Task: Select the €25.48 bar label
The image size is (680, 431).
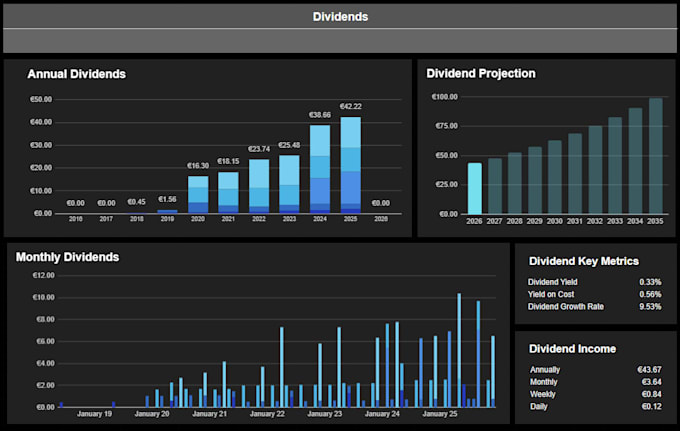Action: pyautogui.click(x=289, y=145)
